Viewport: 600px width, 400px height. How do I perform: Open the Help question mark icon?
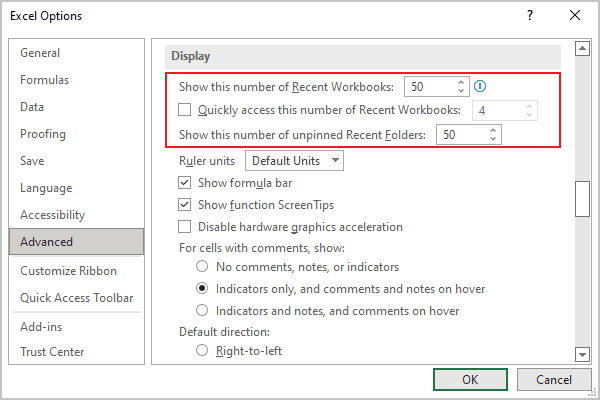(x=530, y=15)
